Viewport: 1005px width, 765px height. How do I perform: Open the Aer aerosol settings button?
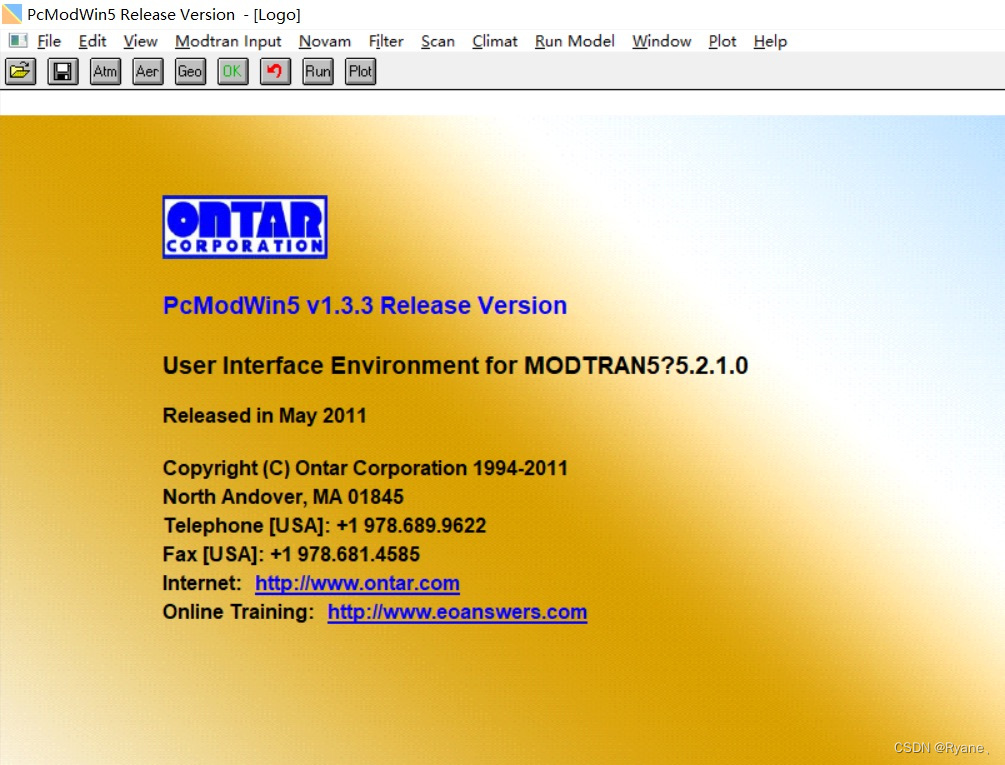pos(147,71)
